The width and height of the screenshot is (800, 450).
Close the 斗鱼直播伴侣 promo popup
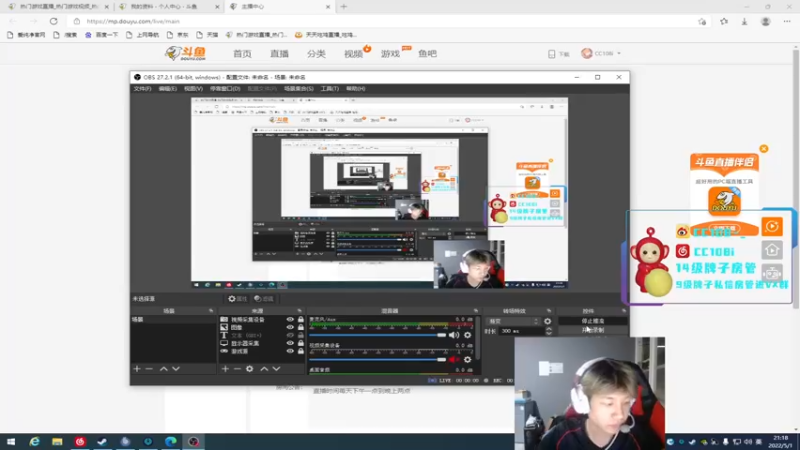coord(764,149)
